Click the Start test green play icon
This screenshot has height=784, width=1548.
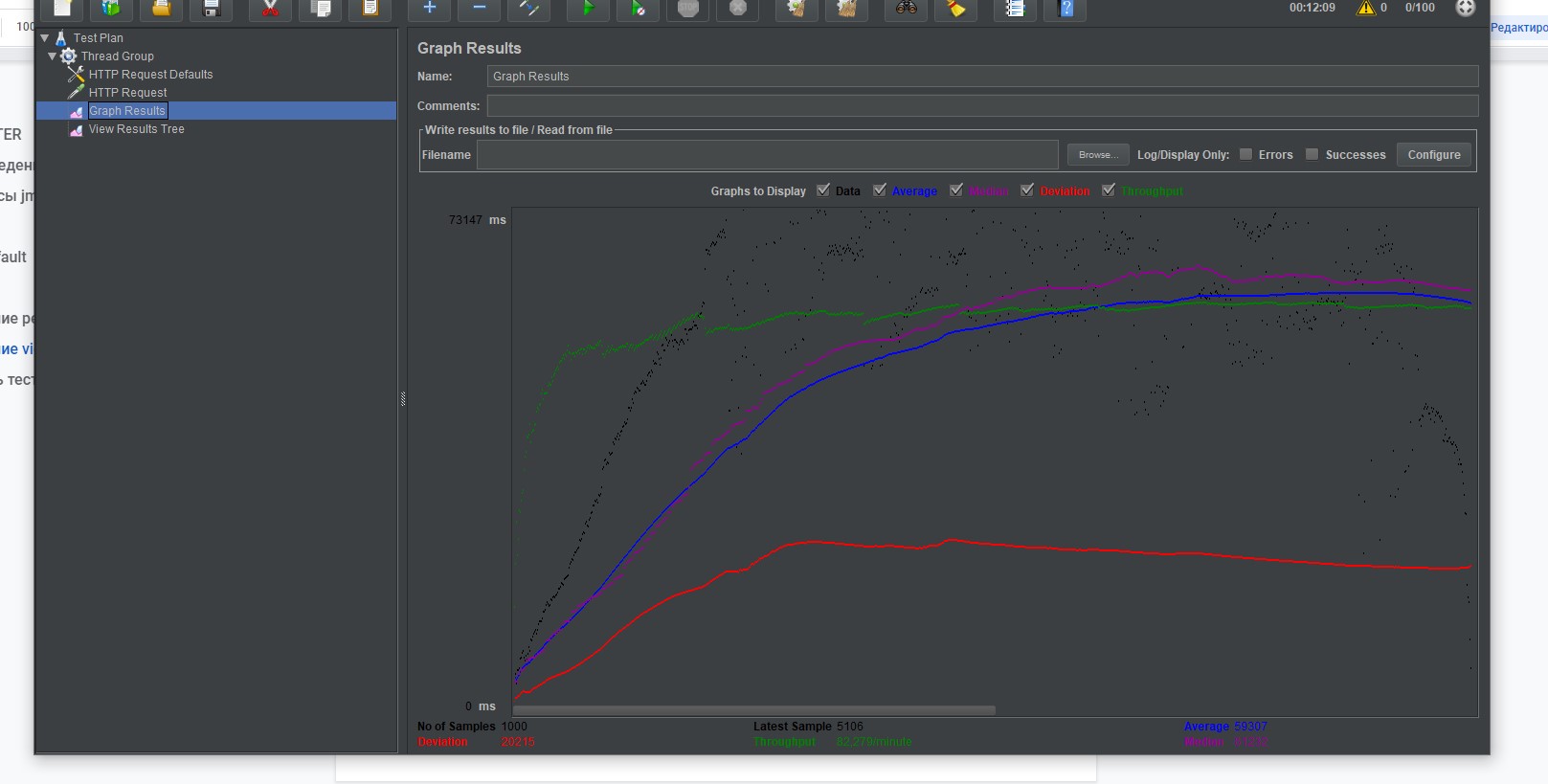pos(588,9)
